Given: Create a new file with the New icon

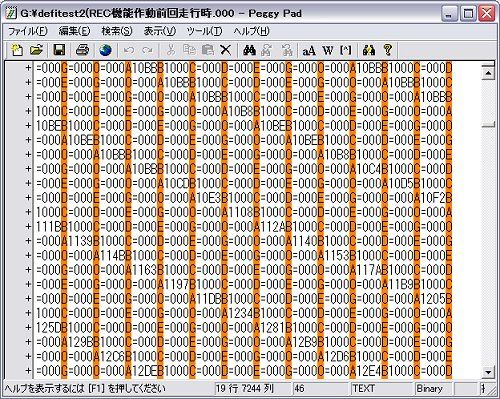Looking at the screenshot, I should 17,50.
